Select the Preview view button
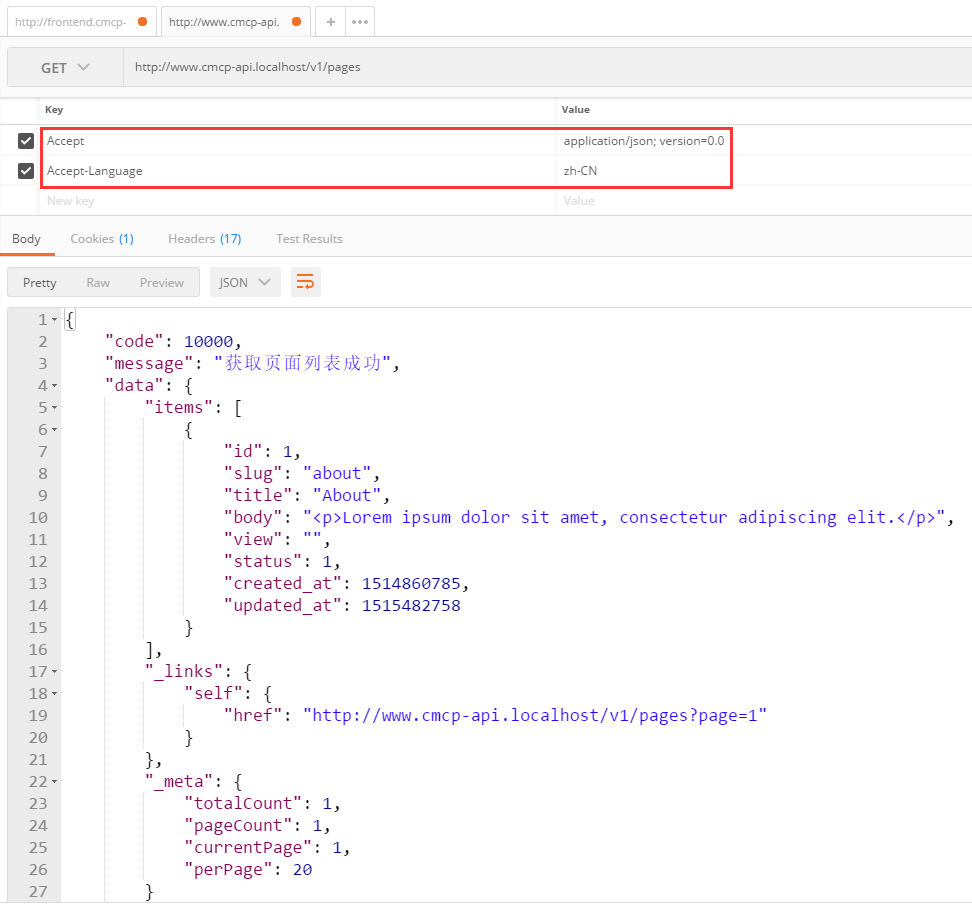 coord(161,282)
